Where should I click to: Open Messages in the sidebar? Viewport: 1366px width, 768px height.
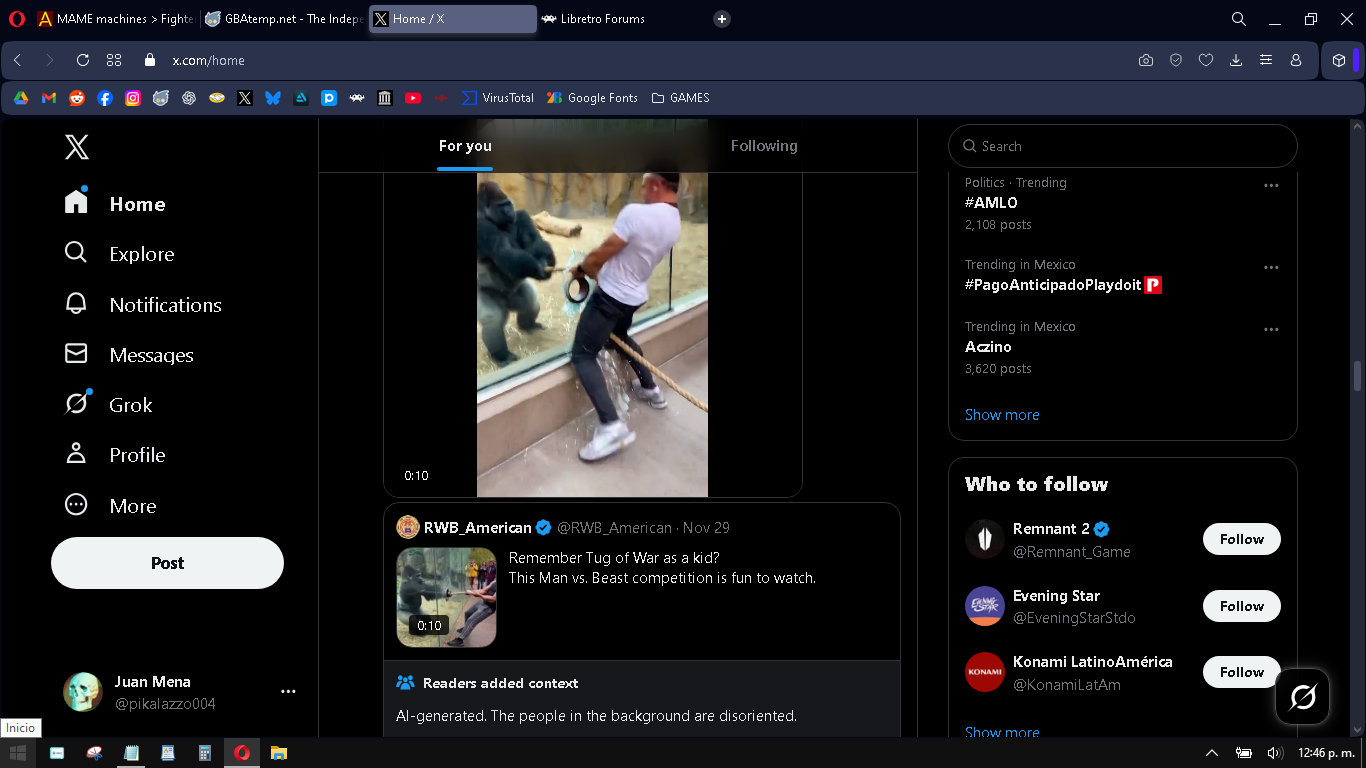129,355
